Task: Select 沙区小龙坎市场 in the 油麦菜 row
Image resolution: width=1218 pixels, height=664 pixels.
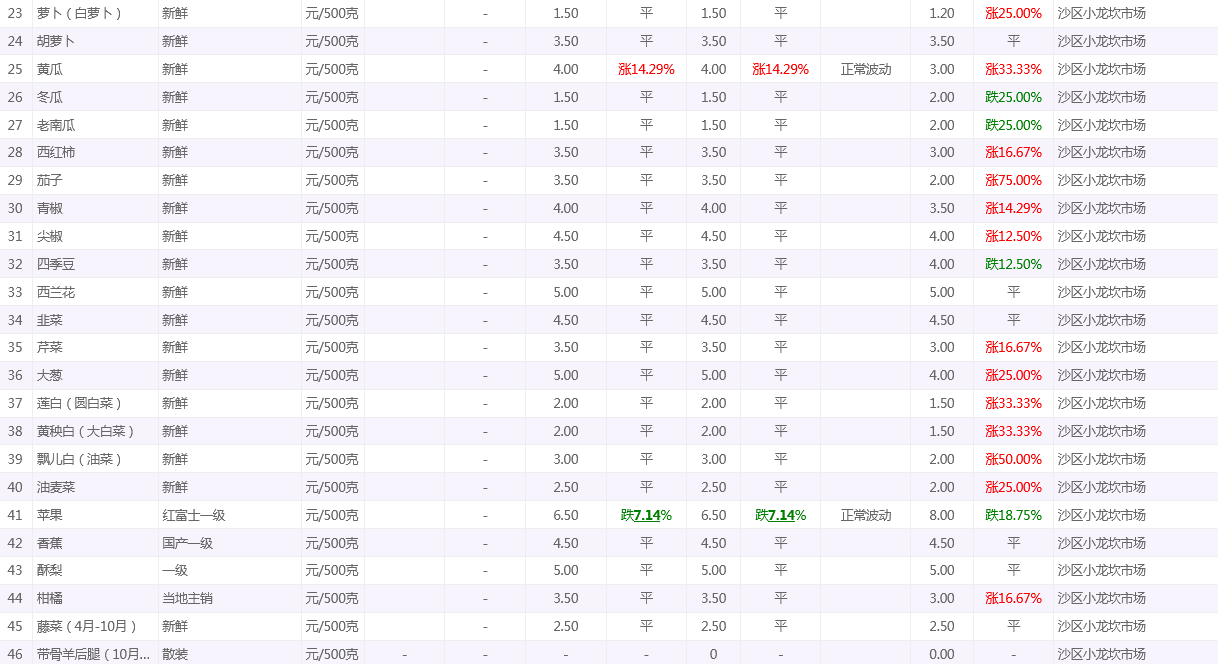Action: pyautogui.click(x=1101, y=487)
